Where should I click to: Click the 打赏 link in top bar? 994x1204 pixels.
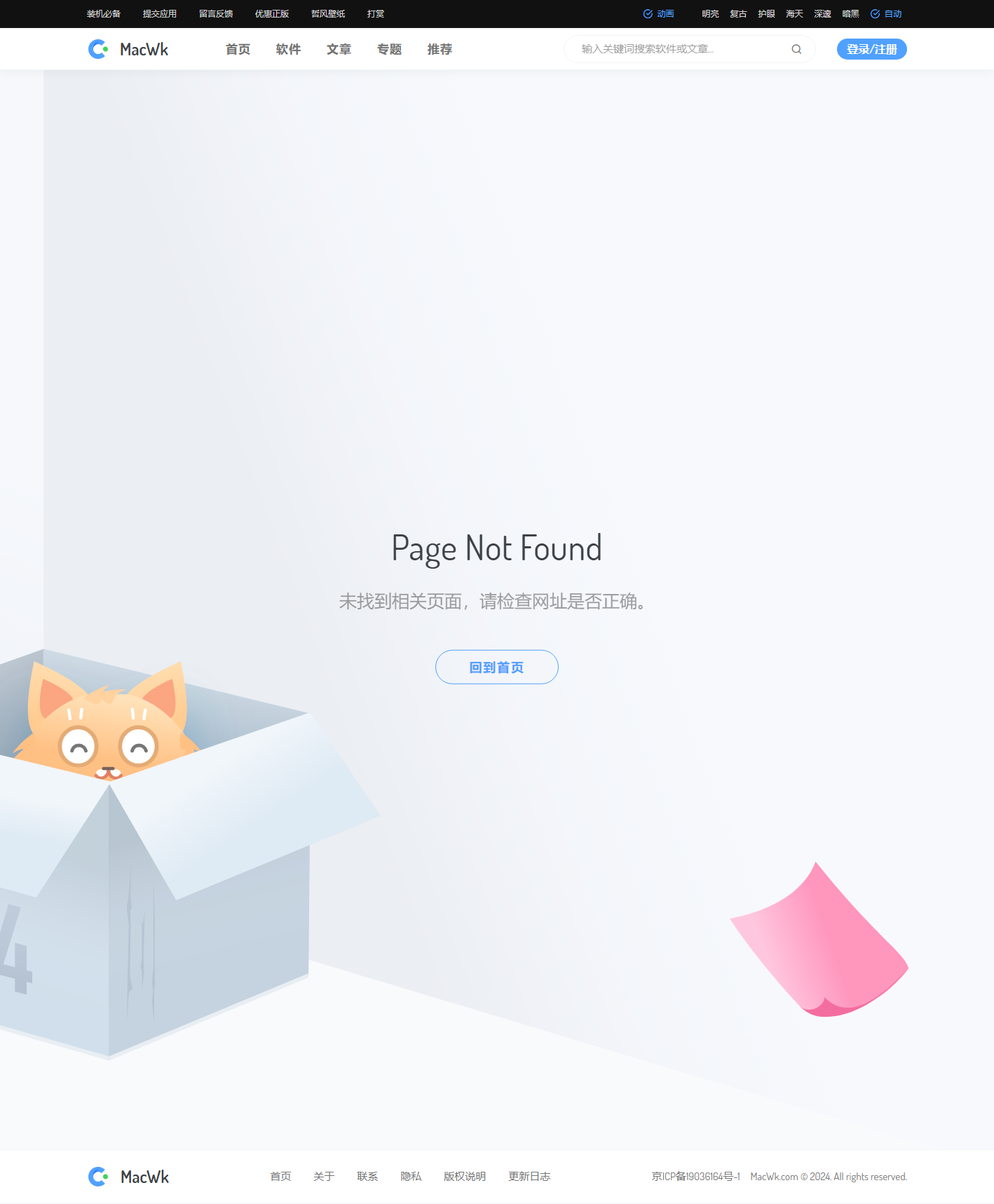click(376, 14)
